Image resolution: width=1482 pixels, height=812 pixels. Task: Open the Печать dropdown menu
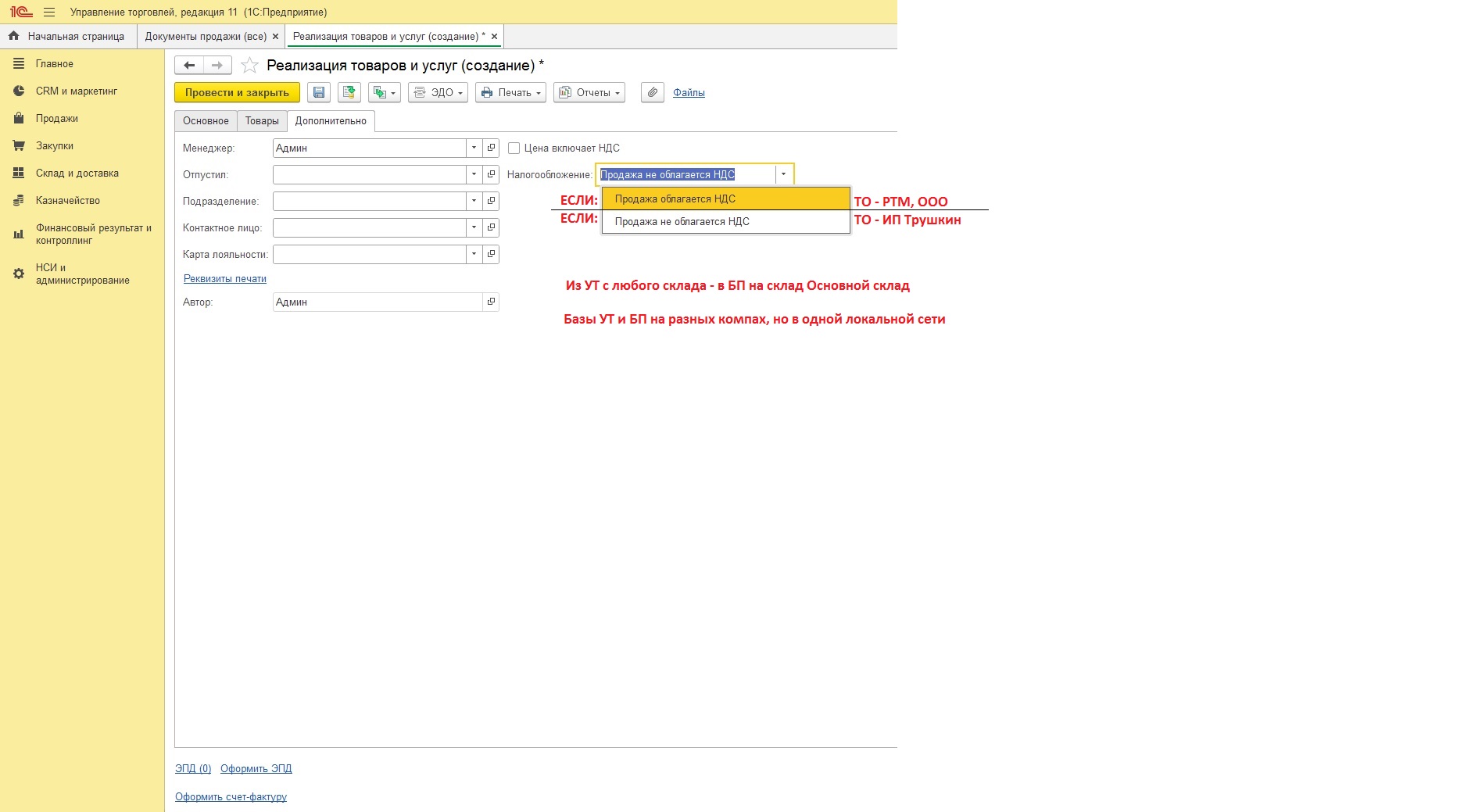[x=510, y=92]
